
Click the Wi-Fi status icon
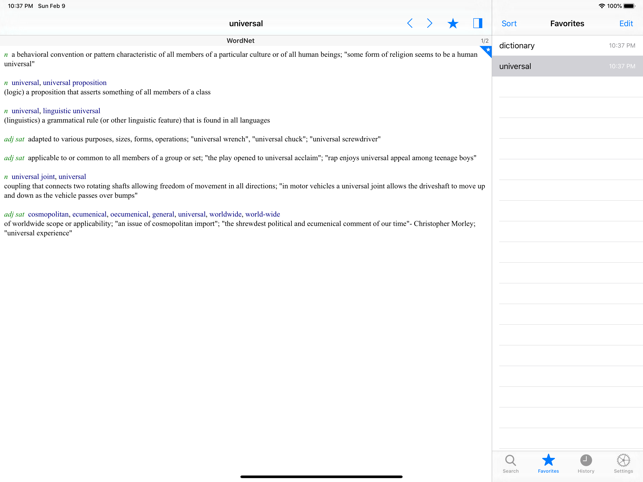602,6
